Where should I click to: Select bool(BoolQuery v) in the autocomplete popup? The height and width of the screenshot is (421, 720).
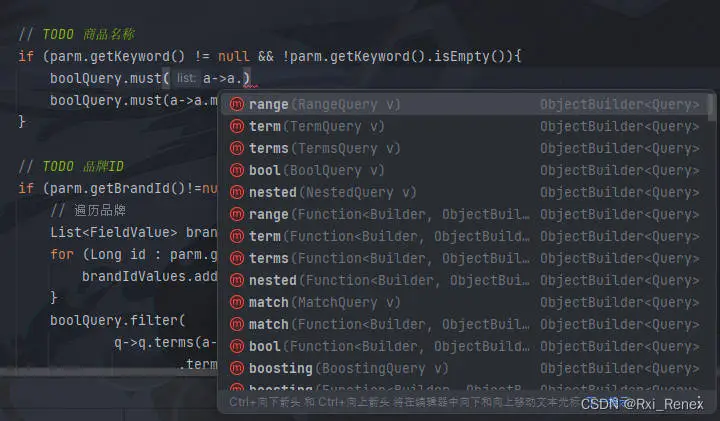tap(465, 170)
